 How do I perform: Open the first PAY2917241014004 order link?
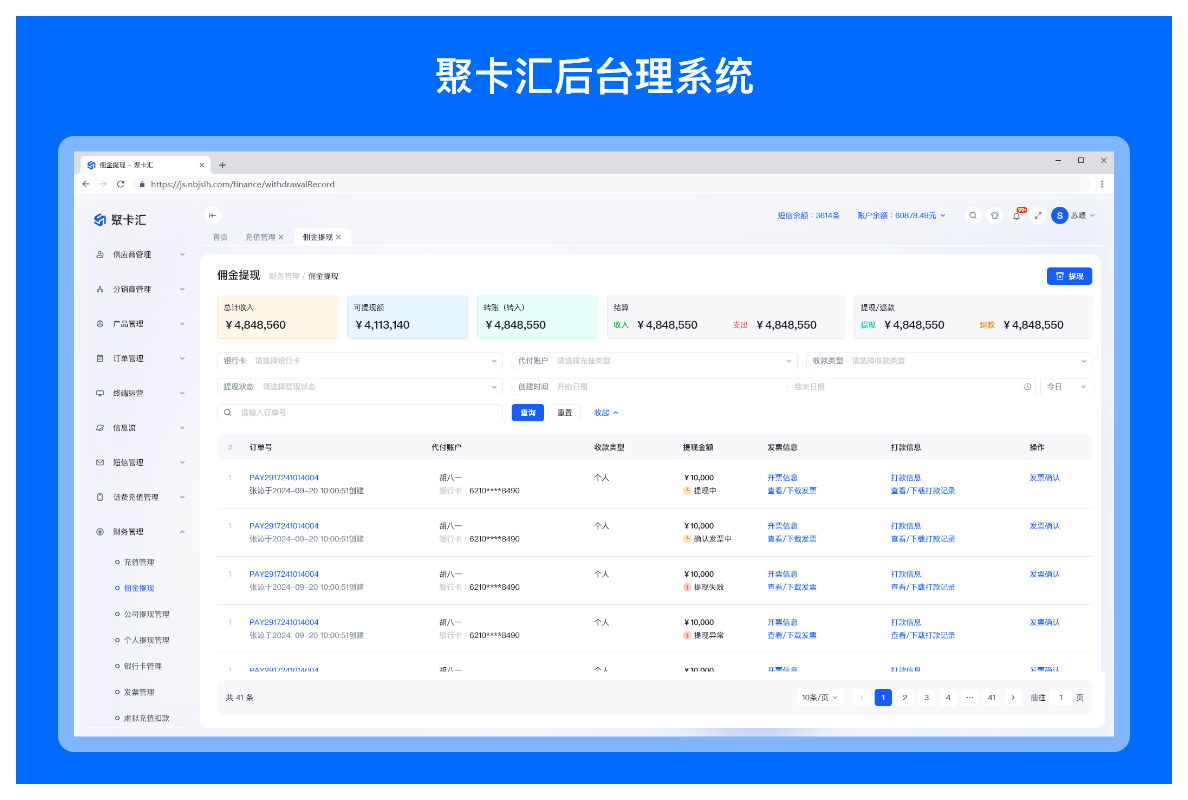284,478
